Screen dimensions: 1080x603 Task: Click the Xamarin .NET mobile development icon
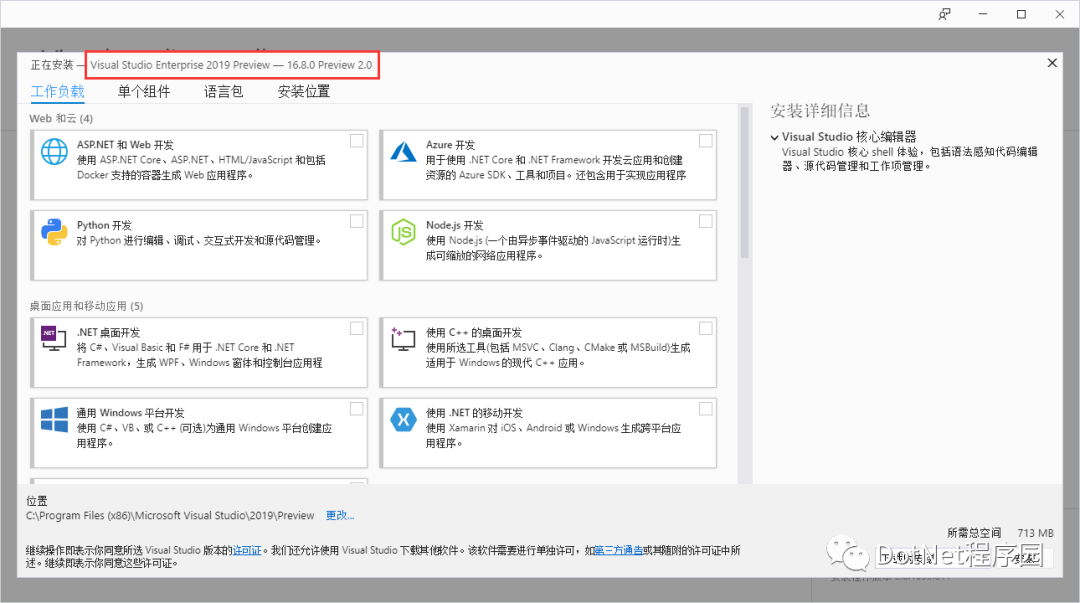tap(404, 419)
